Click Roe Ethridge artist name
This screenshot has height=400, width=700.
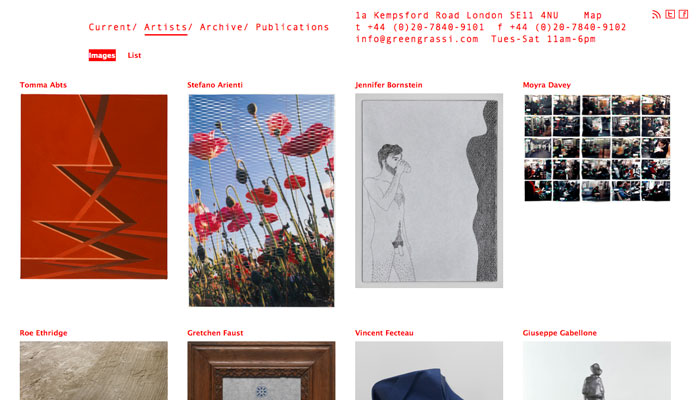pos(43,333)
